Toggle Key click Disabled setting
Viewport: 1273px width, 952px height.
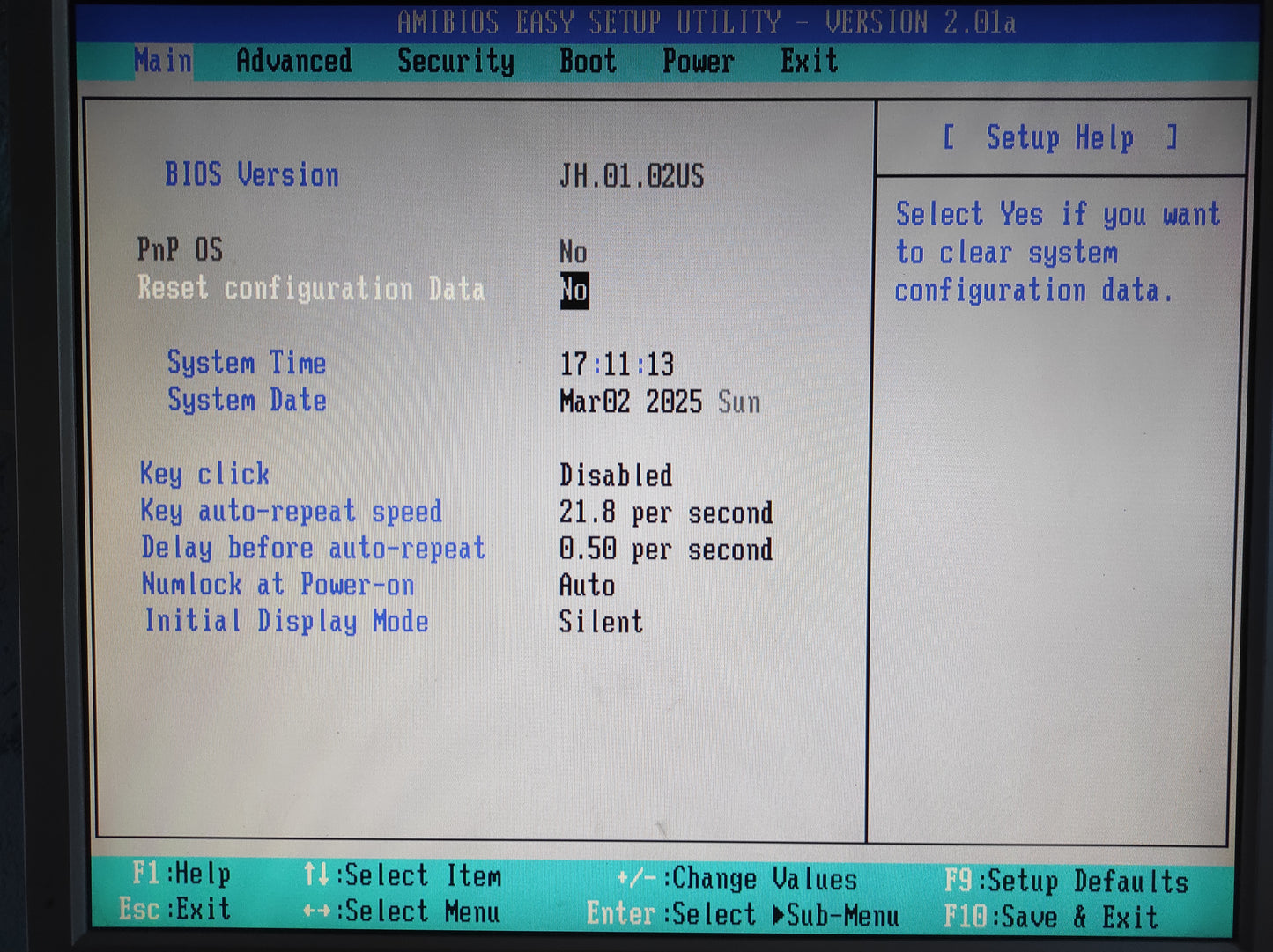[x=616, y=476]
